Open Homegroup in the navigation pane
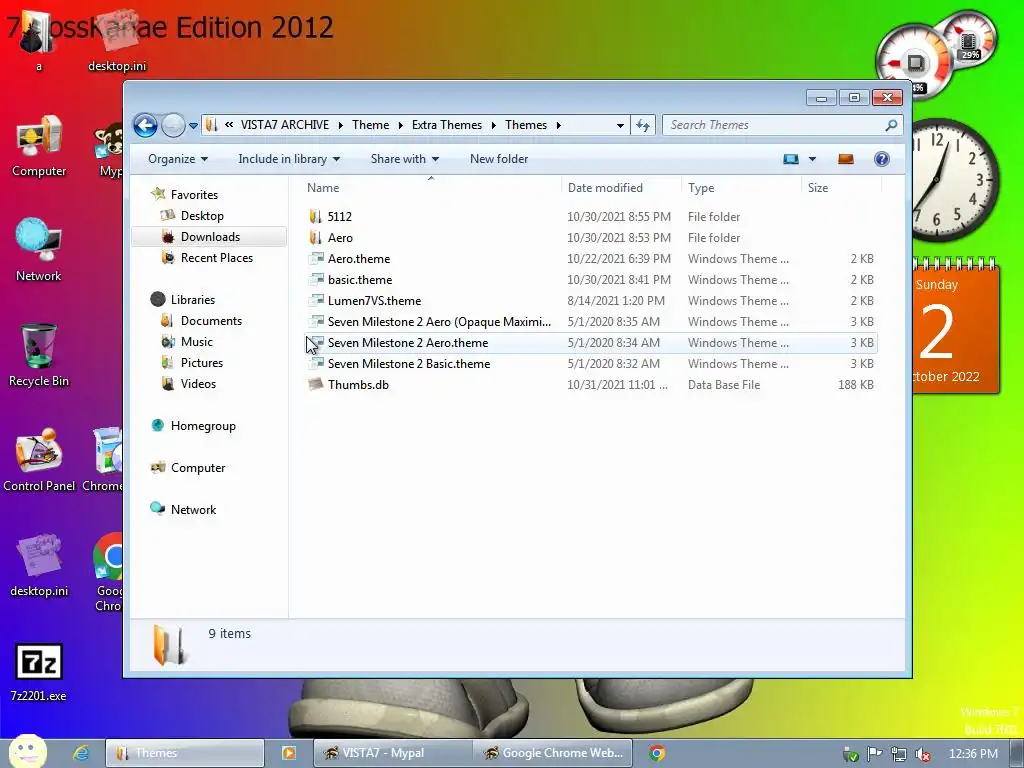Image resolution: width=1024 pixels, height=768 pixels. tap(203, 426)
